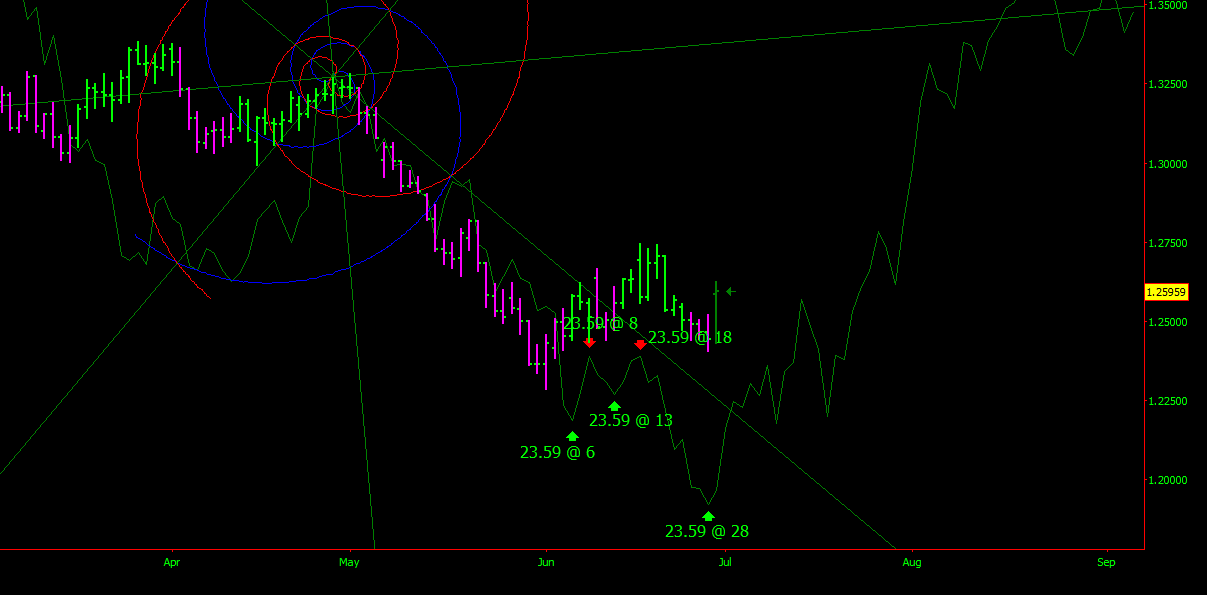Image resolution: width=1207 pixels, height=595 pixels.
Task: Click the Jul label on the time axis
Action: pos(725,563)
